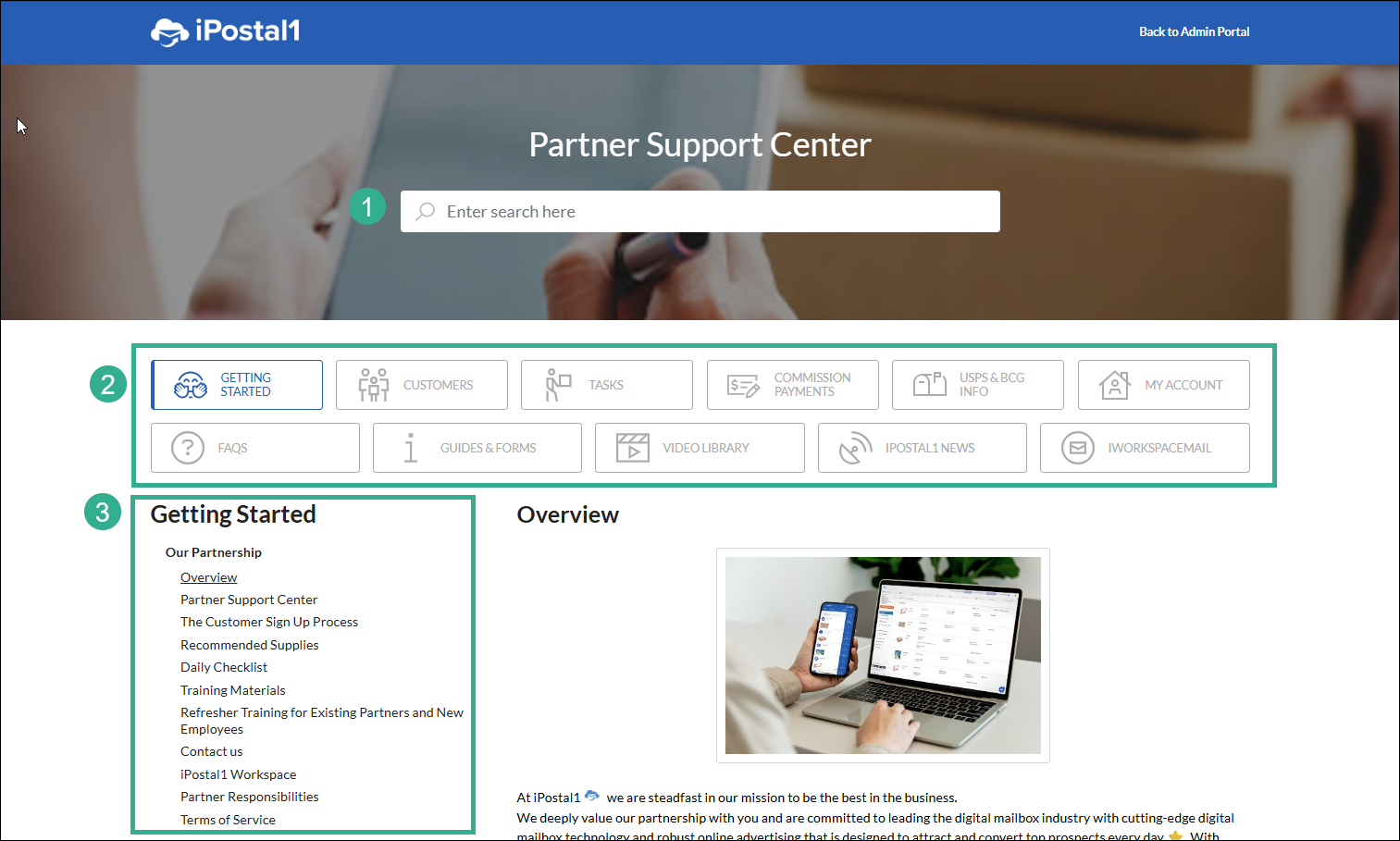
Task: Go to the My Account category
Action: pos(1164,385)
